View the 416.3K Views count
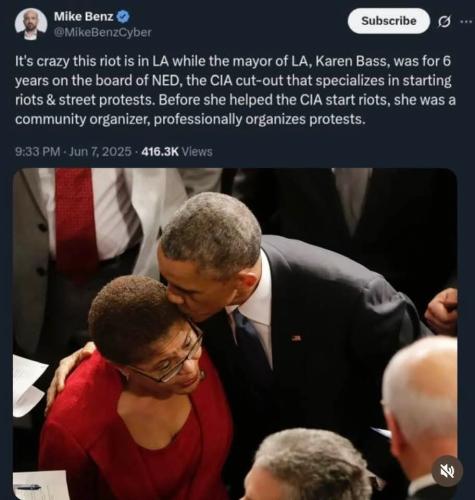This screenshot has height=500, width=475. click(177, 152)
